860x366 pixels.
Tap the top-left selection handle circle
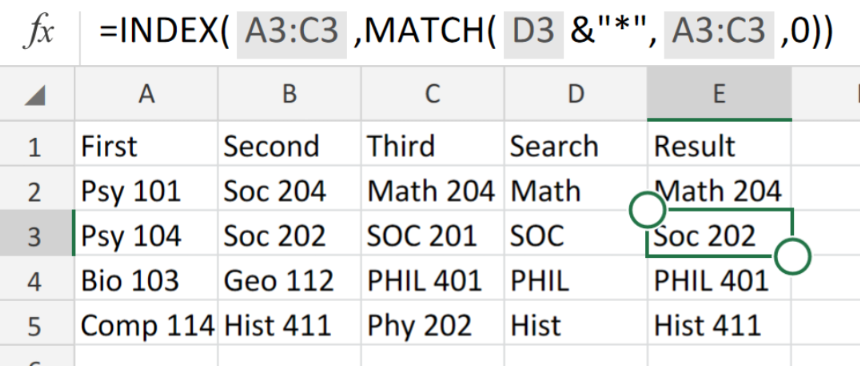(648, 209)
